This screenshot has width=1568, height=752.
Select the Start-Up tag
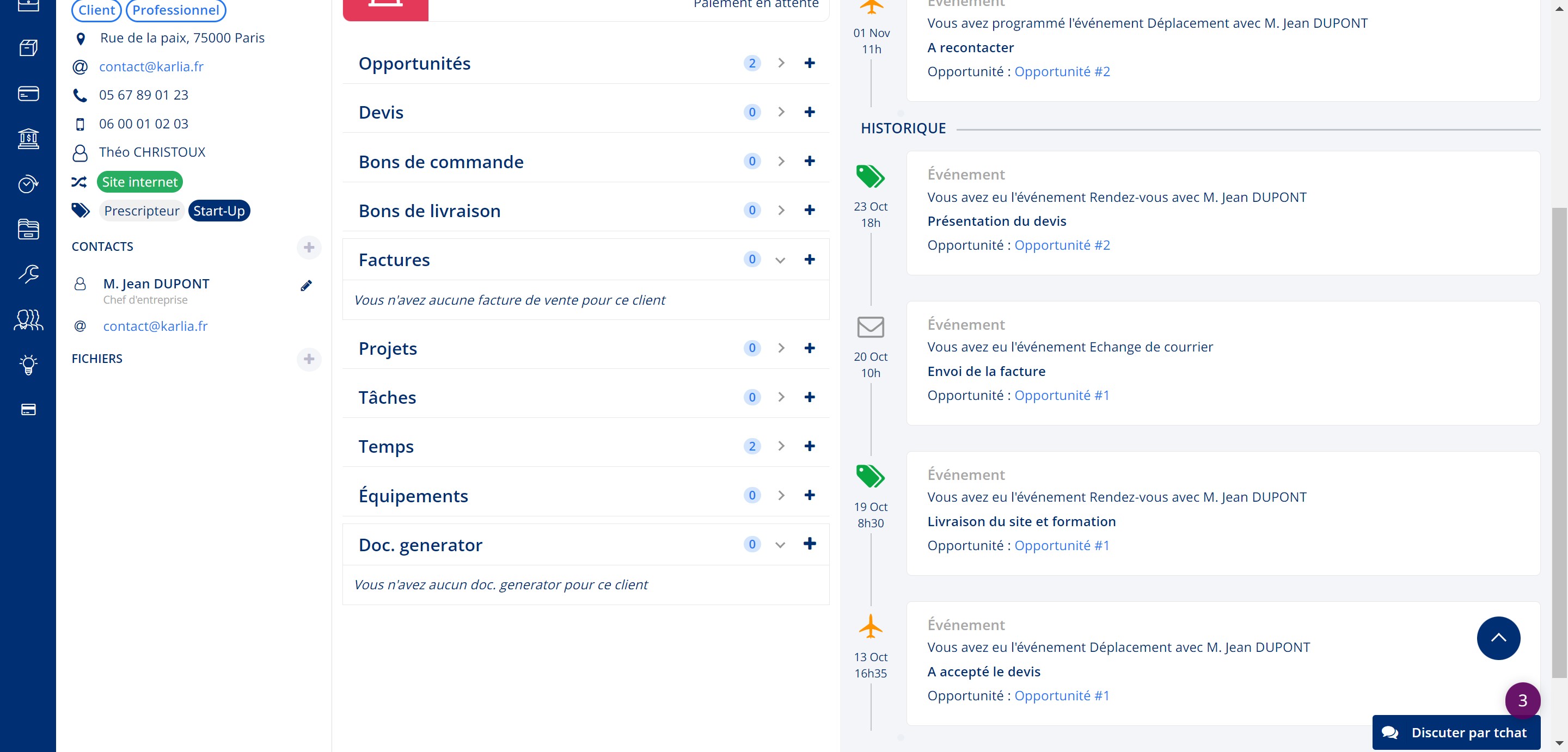[x=219, y=211]
